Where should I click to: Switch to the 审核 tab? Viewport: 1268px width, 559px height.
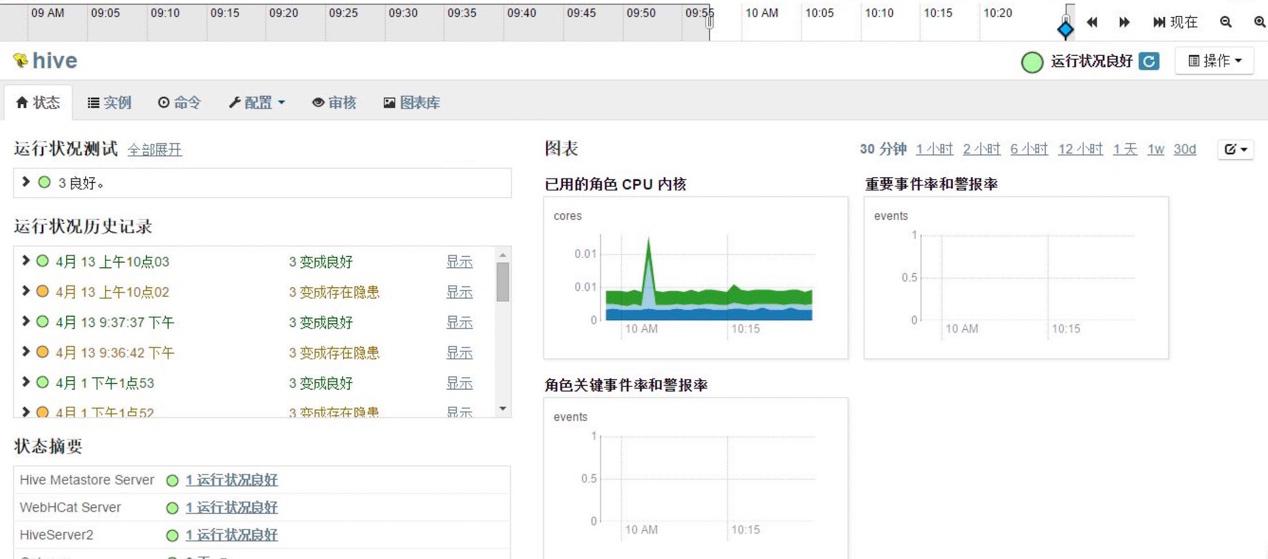[334, 102]
